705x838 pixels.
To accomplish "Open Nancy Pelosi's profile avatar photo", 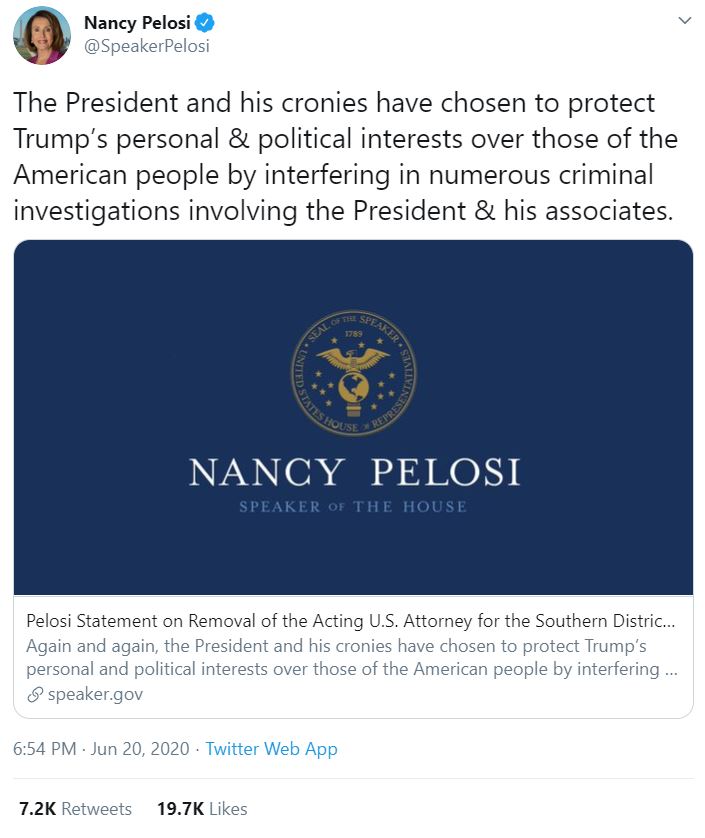I will [x=41, y=35].
